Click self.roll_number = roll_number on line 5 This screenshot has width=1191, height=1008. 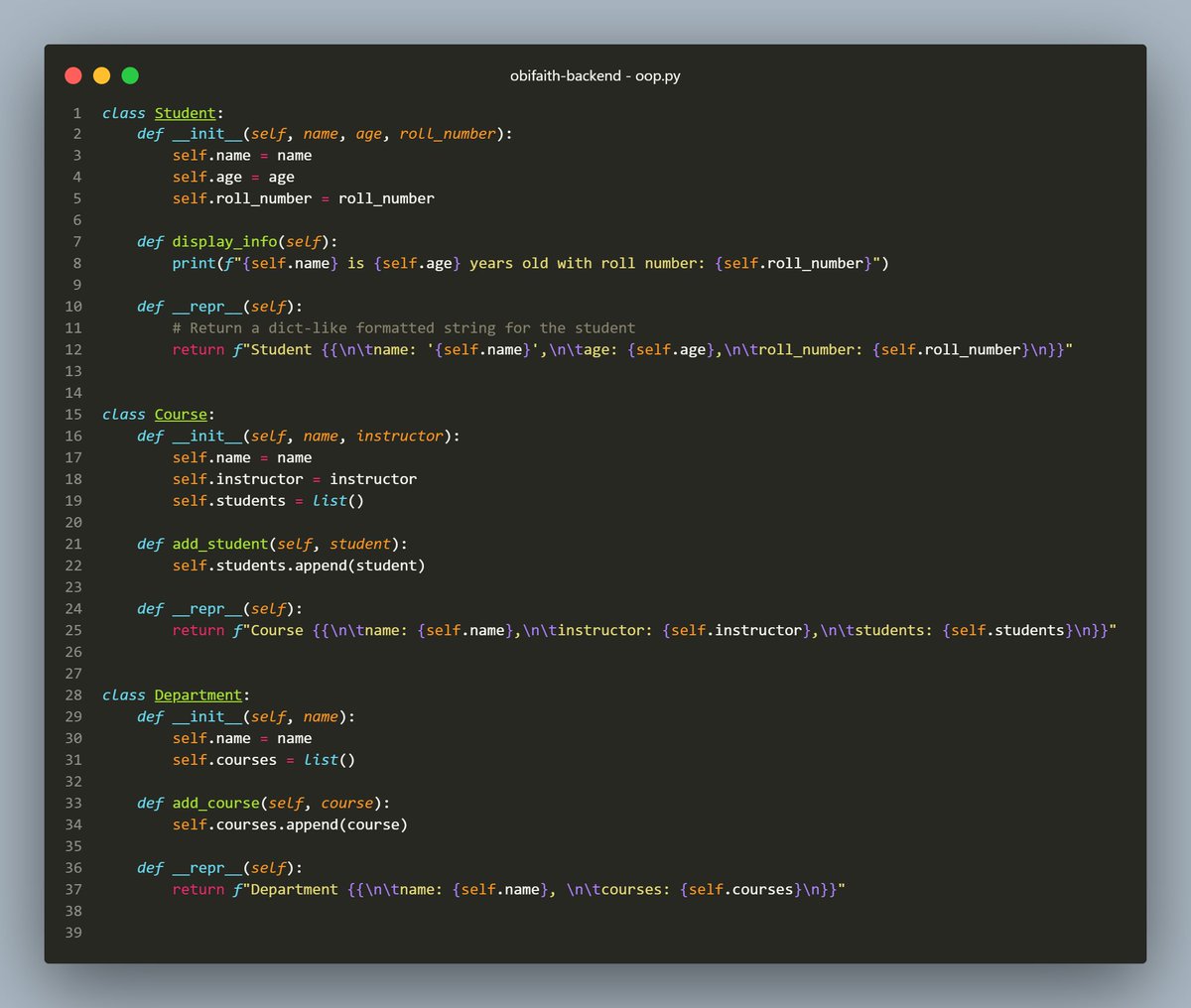click(304, 198)
